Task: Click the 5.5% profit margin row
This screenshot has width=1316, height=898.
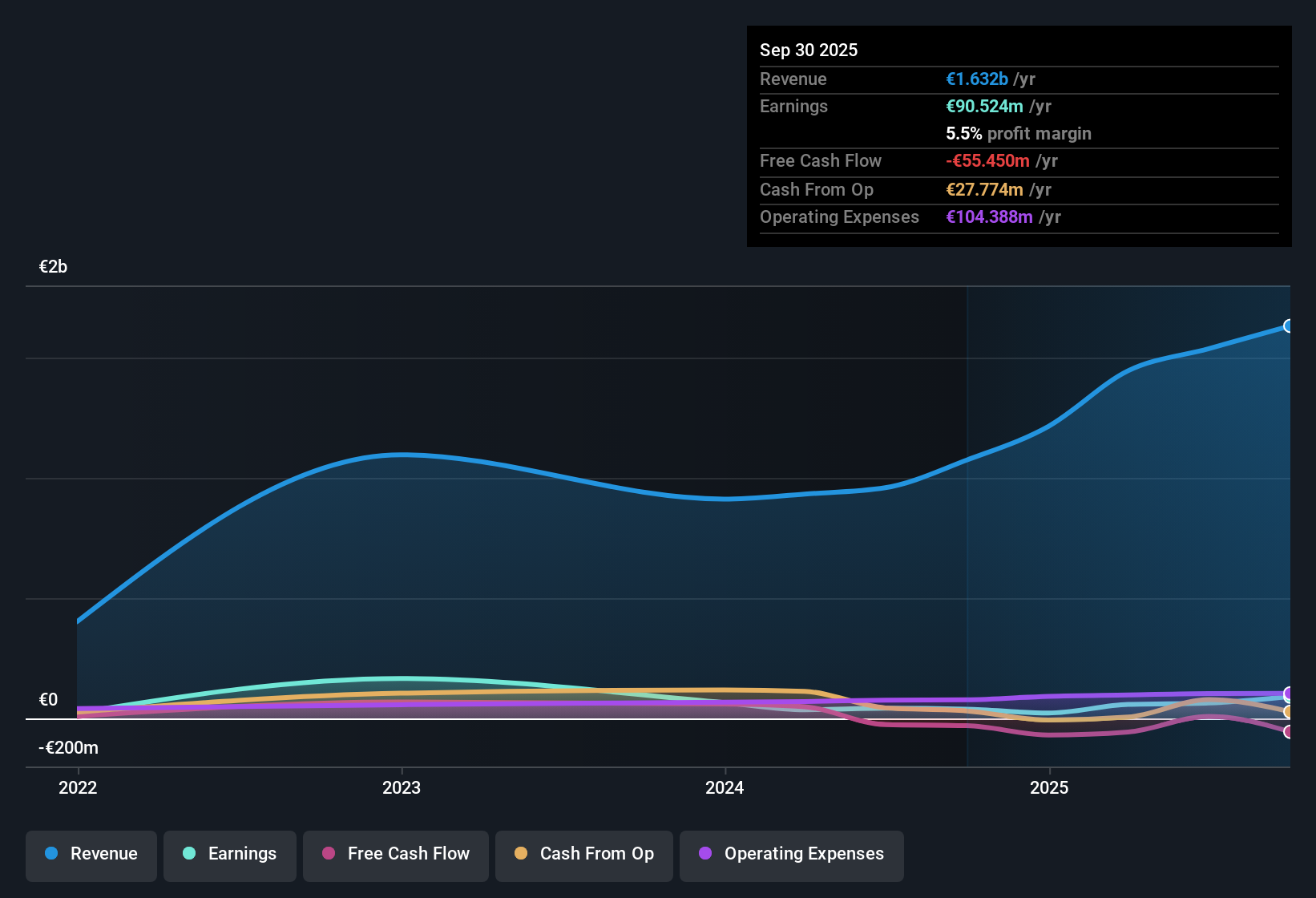Action: 1019,133
